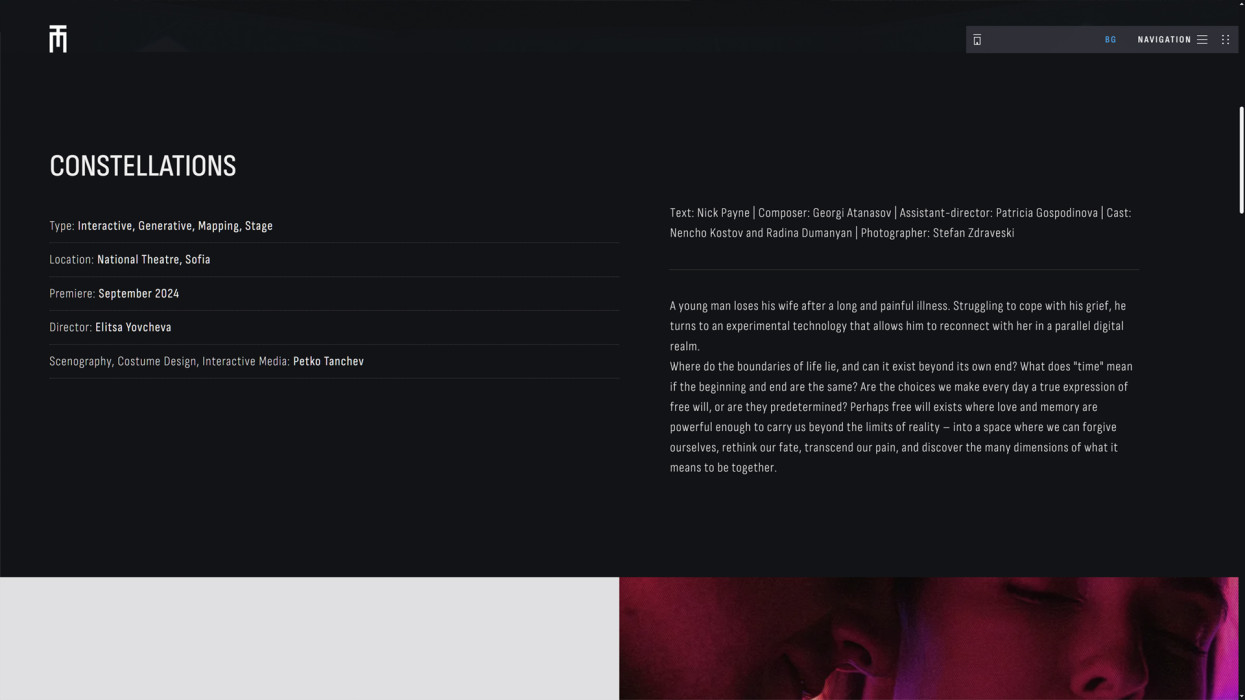Click the bookmark icon in the top bar
Screen dimensions: 1245x700
977,40
